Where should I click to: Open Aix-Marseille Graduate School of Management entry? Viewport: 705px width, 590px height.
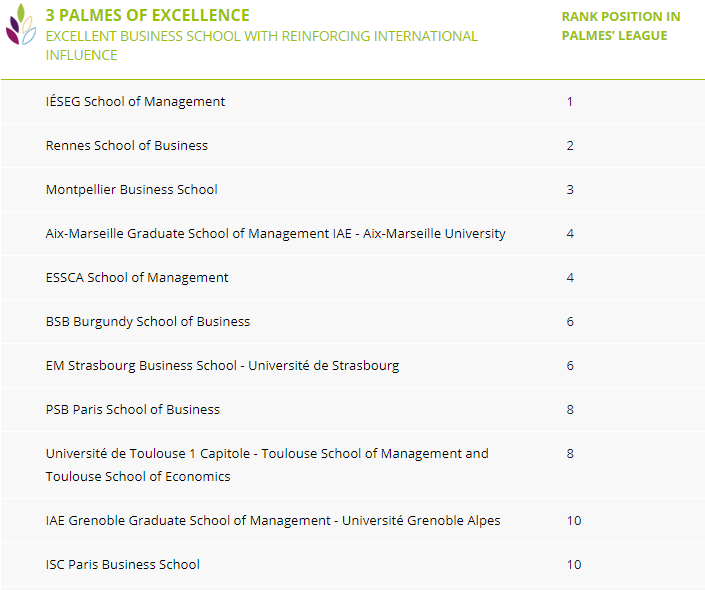point(275,233)
